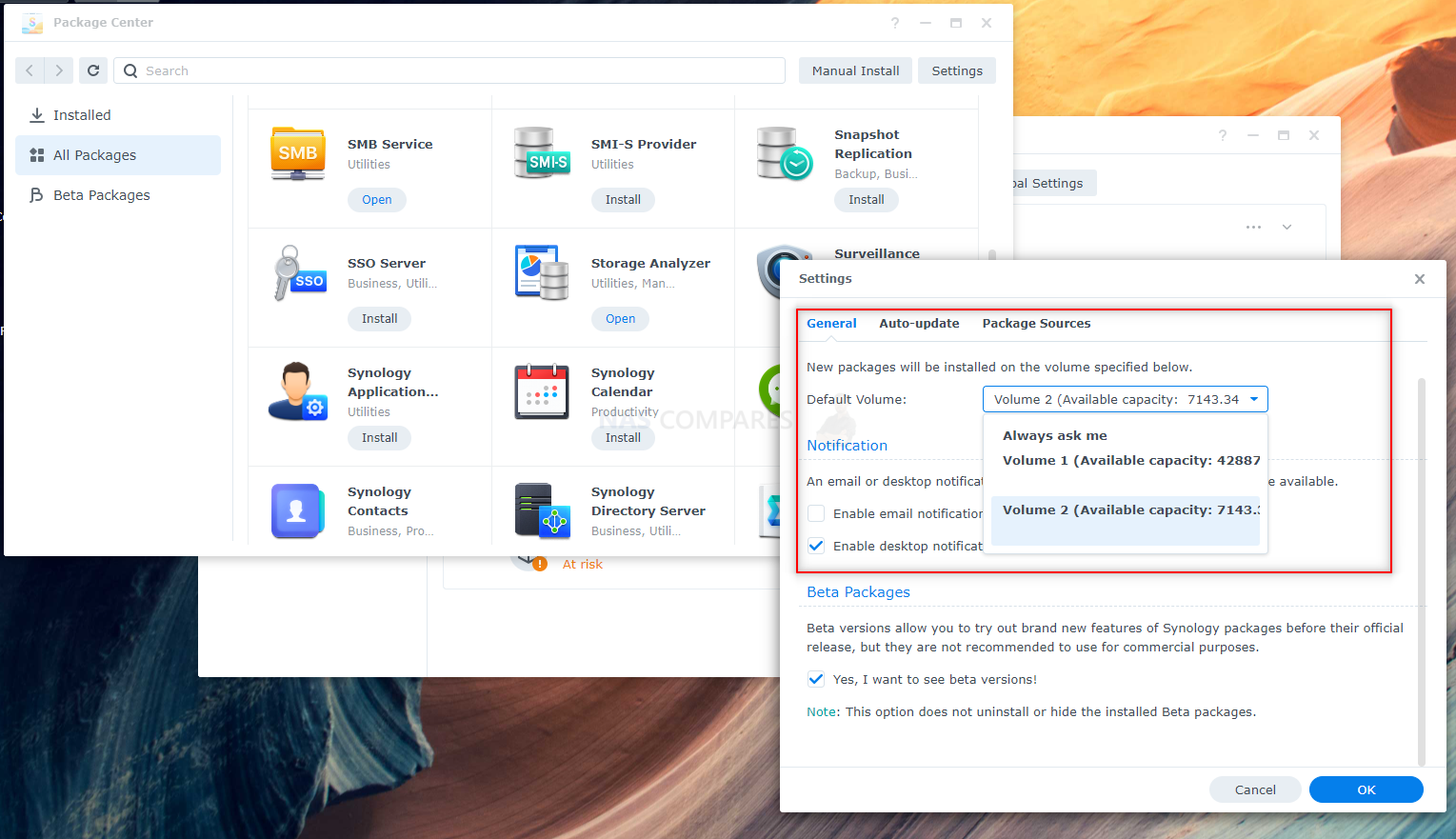
Task: Click the Manual Install button
Action: point(855,70)
